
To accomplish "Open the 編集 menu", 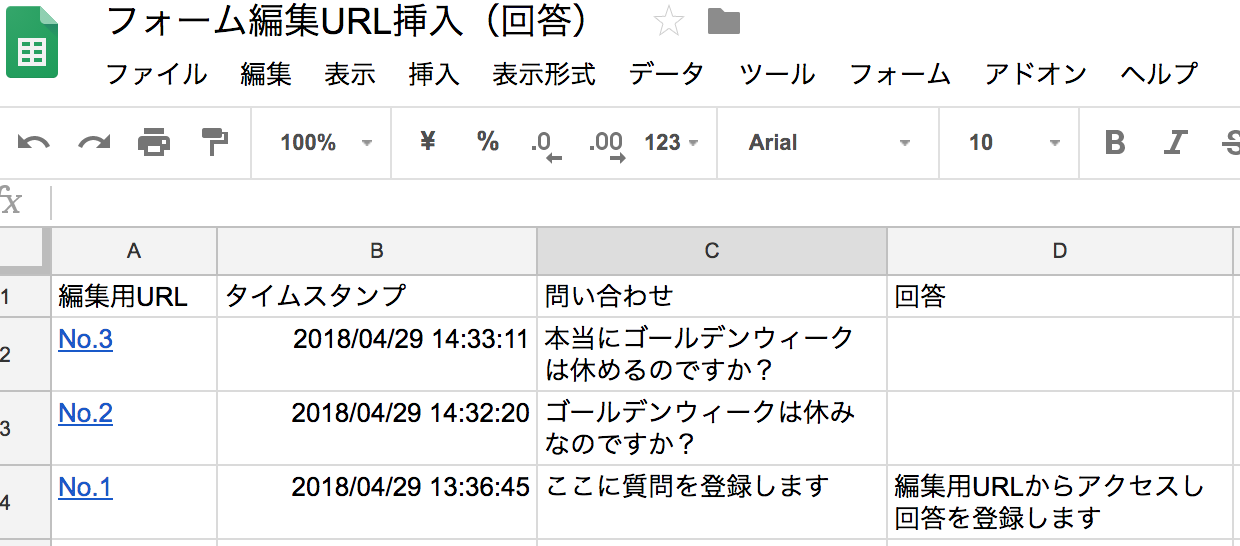I will click(x=266, y=74).
